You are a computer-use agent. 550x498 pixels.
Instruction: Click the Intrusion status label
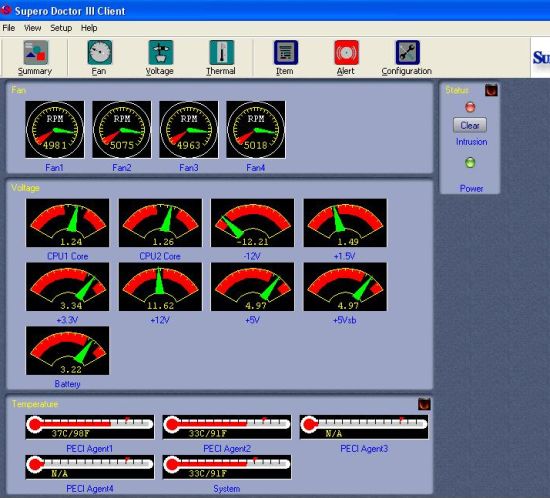click(471, 142)
